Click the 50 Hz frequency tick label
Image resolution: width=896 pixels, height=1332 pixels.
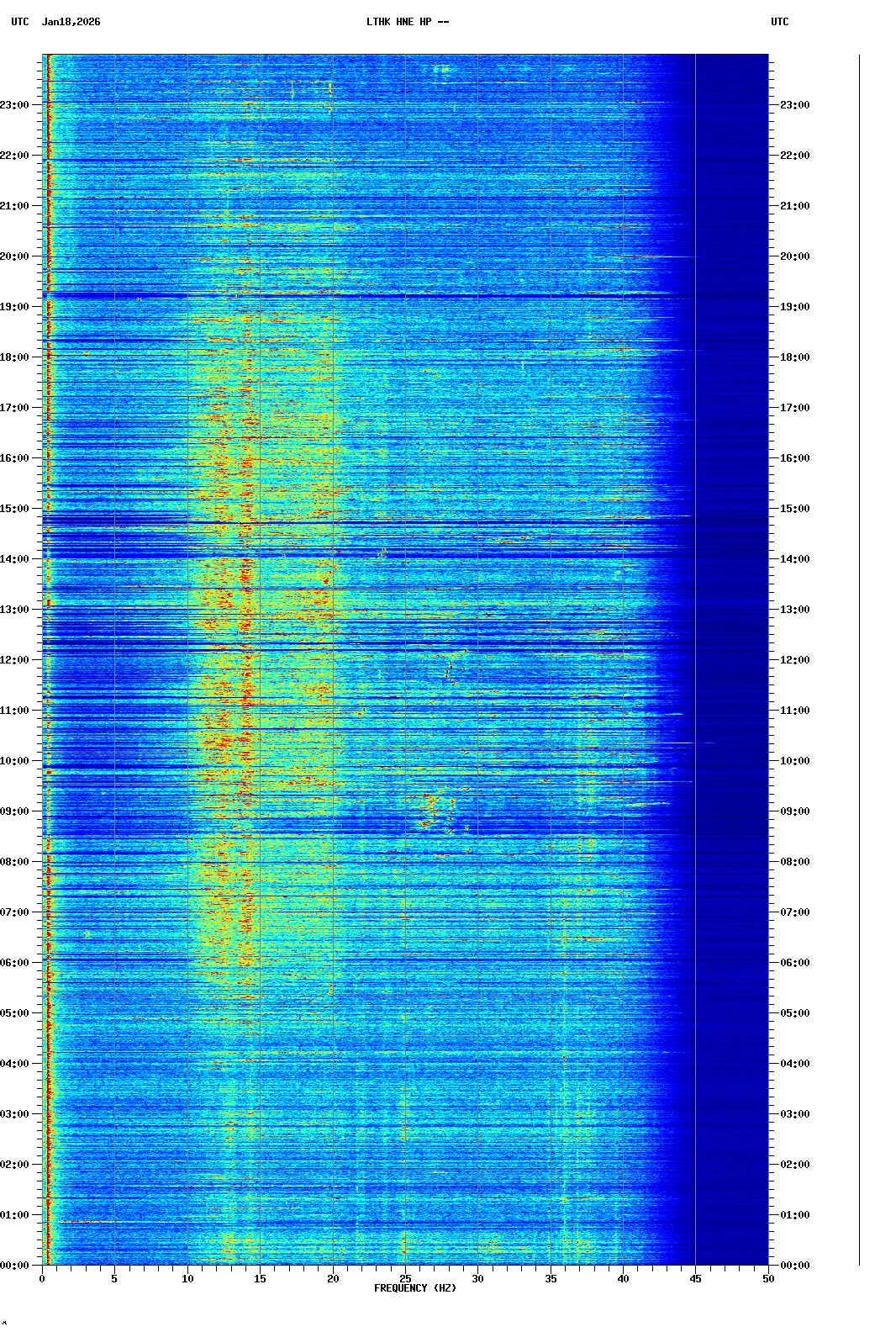768,1279
